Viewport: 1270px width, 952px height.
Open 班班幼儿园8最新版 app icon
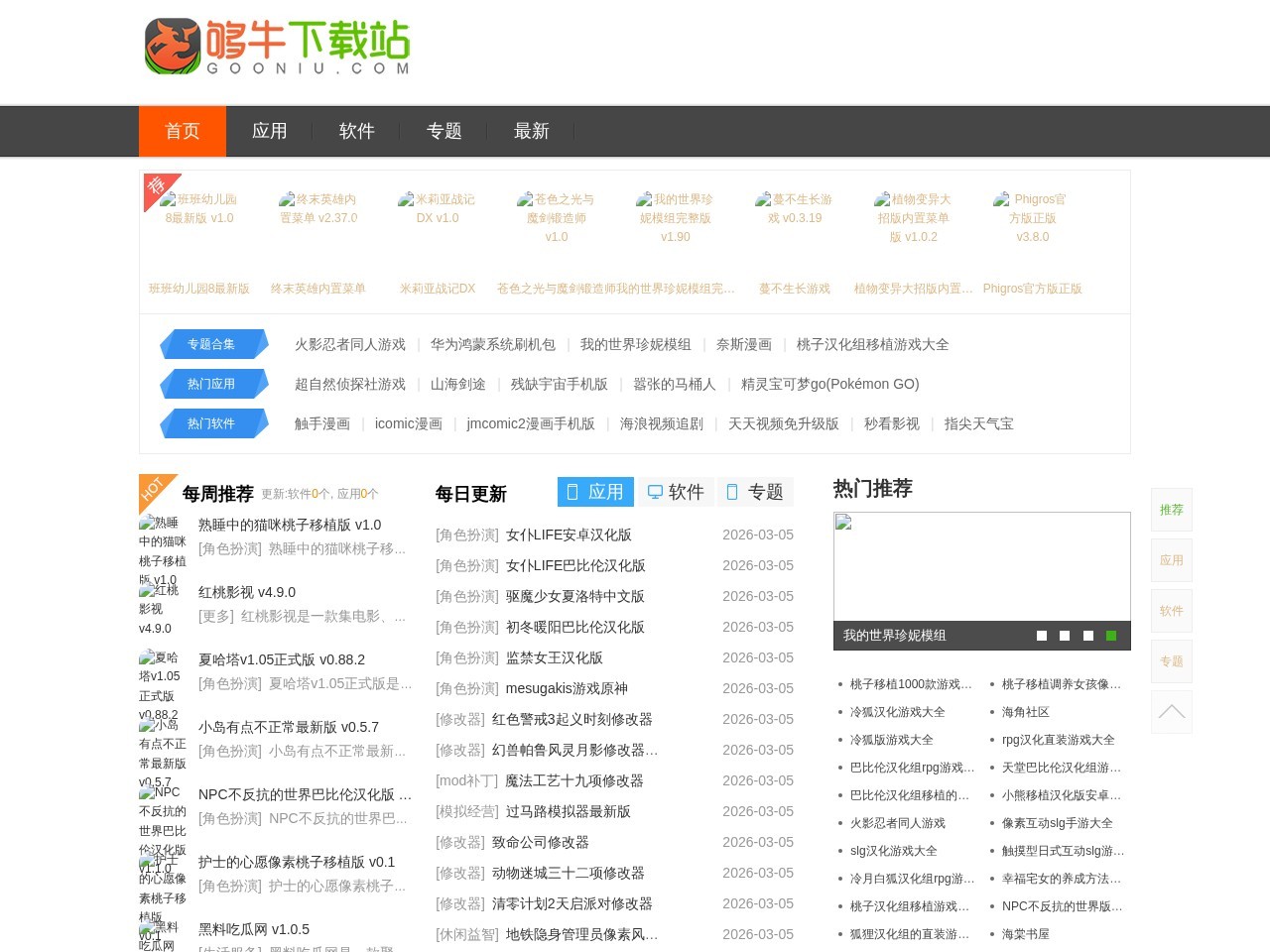click(199, 218)
